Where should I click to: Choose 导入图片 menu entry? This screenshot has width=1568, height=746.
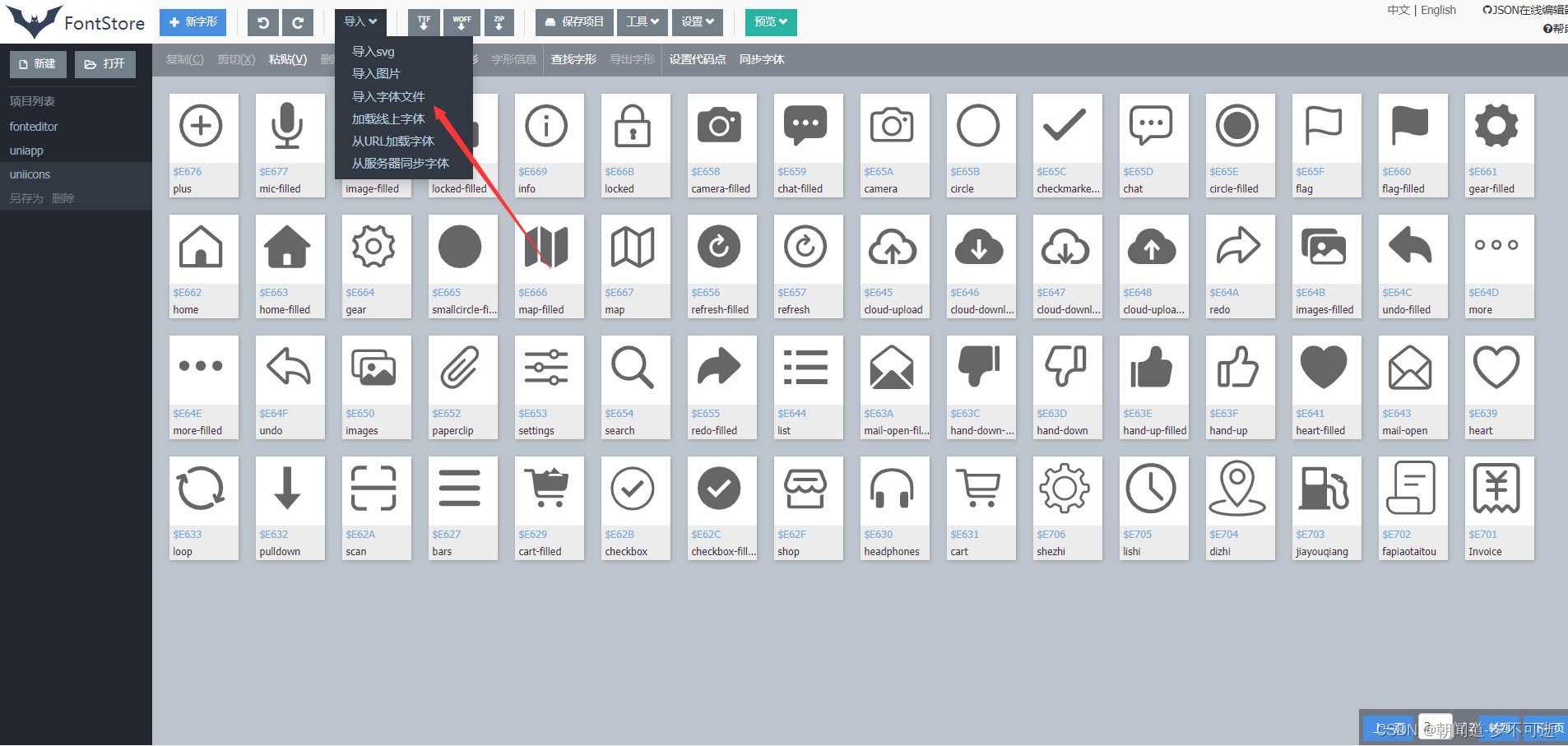404,73
